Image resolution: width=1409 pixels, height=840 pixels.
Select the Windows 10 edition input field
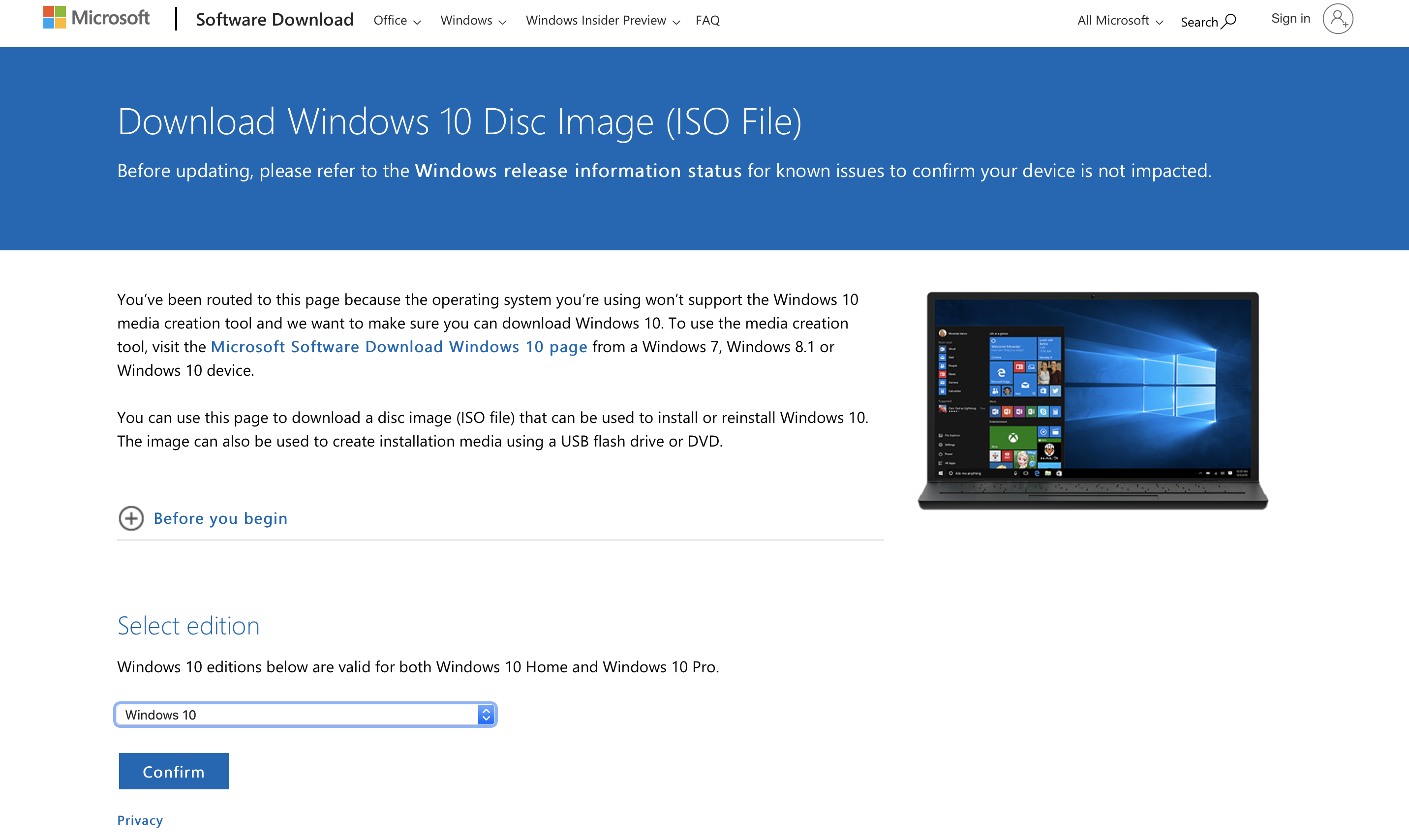[x=305, y=714]
